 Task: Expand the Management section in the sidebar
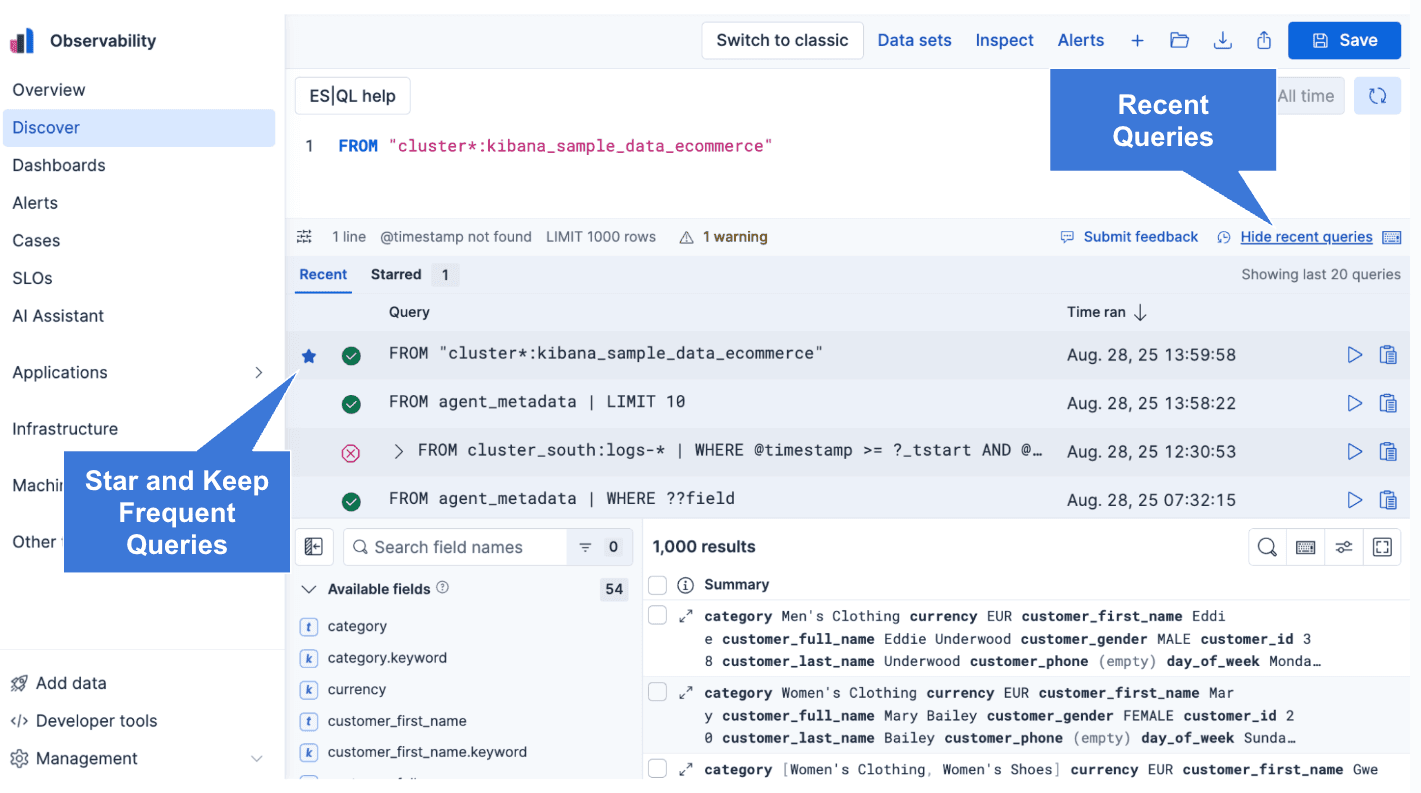point(257,758)
